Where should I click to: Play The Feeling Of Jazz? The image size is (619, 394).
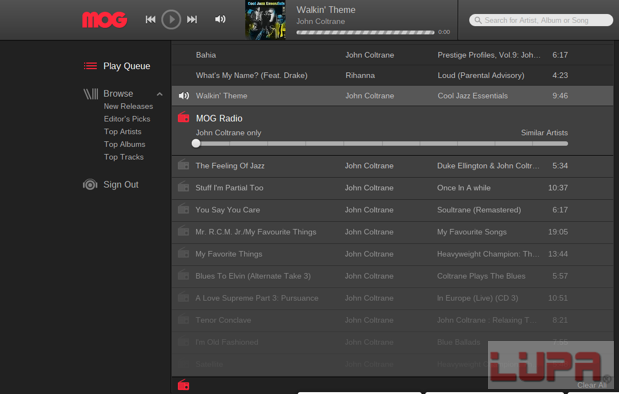pos(230,166)
